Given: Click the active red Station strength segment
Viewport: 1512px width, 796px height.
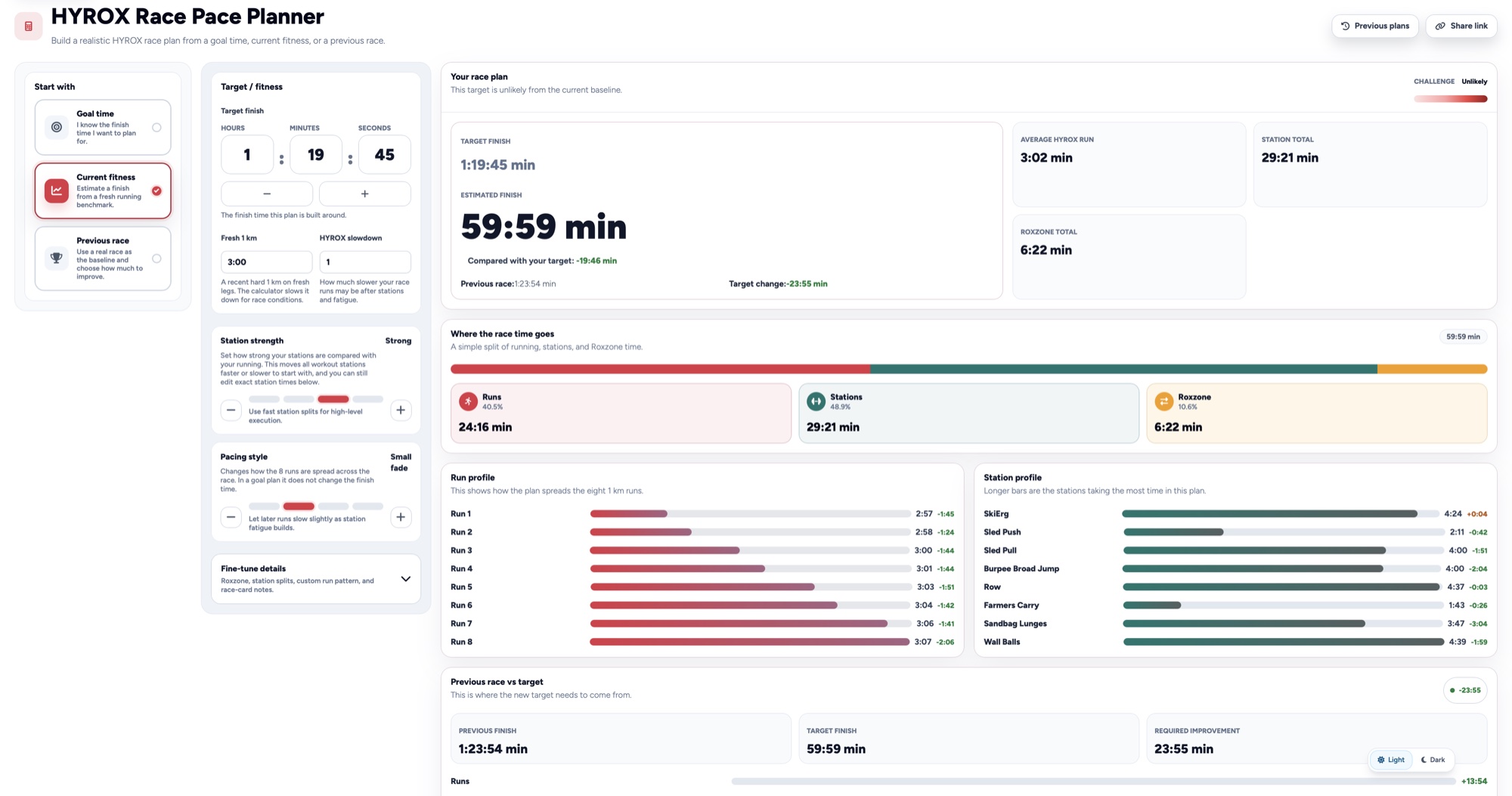Looking at the screenshot, I should point(333,398).
